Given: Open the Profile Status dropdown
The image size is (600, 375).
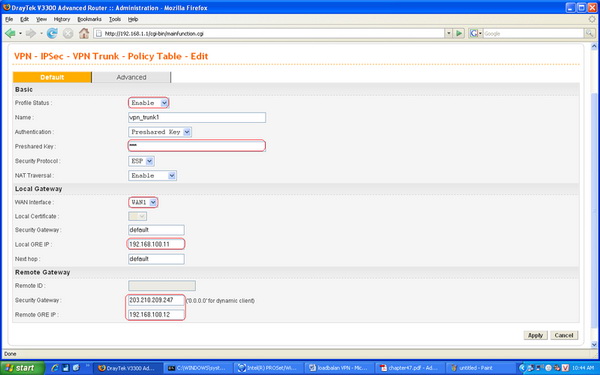Looking at the screenshot, I should coord(148,103).
